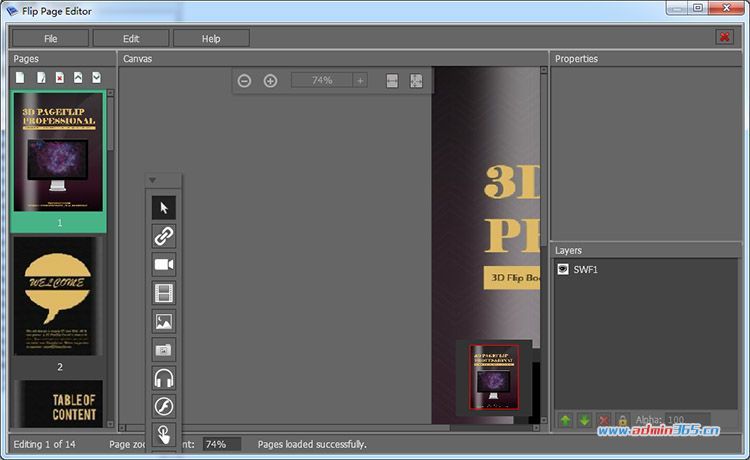Collapse the floating toolbox with triangle arrow
This screenshot has width=750, height=460.
click(153, 180)
